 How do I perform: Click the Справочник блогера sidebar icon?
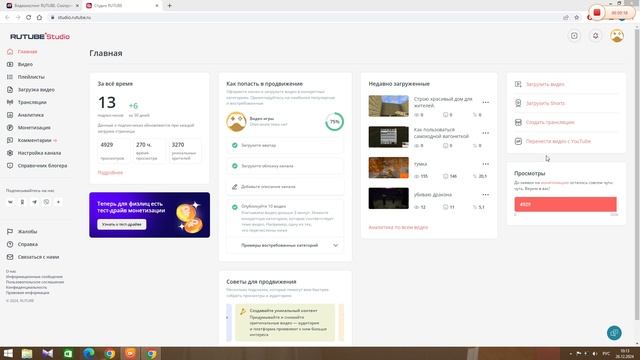click(10, 165)
